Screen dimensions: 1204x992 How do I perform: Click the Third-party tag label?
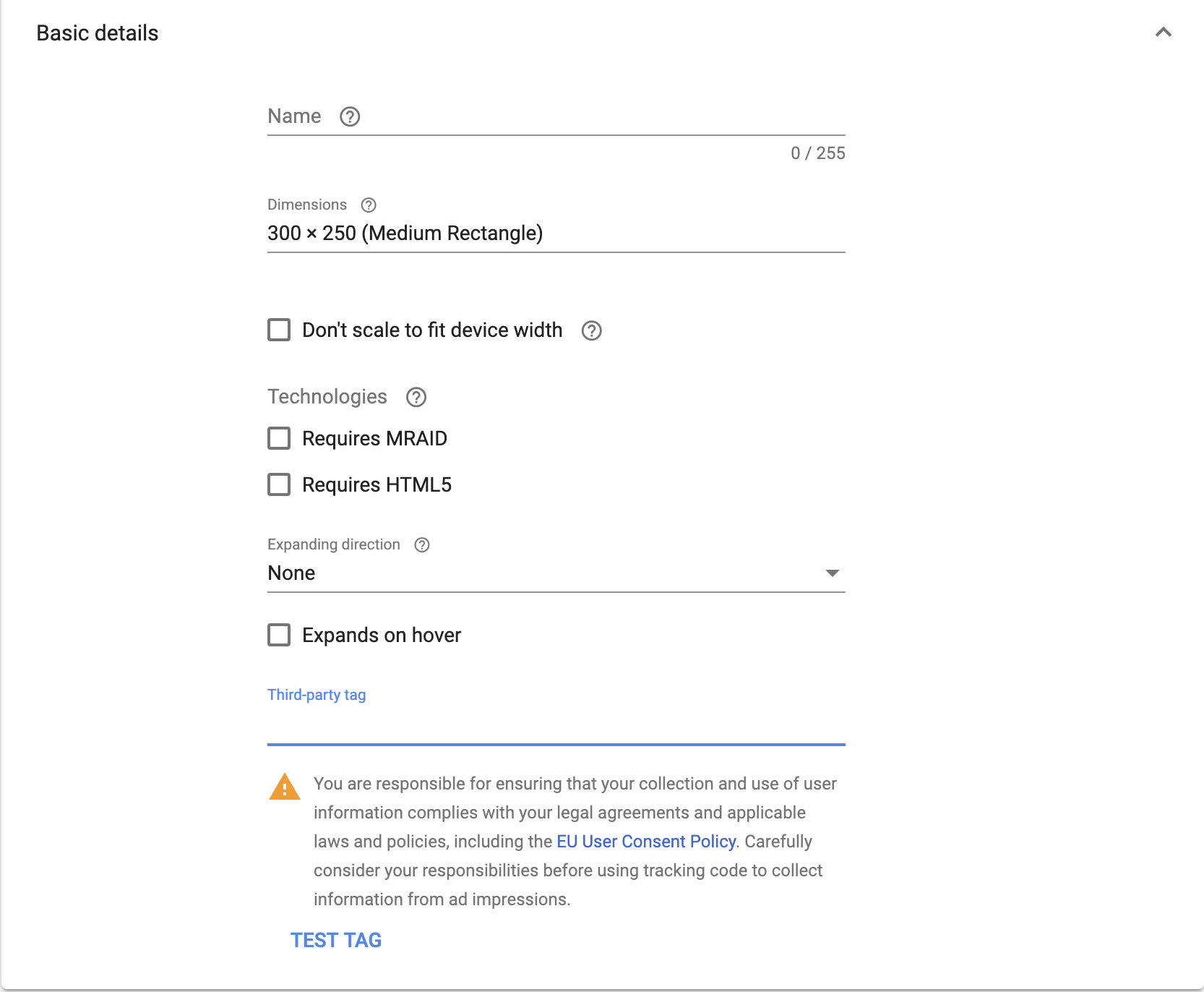317,695
